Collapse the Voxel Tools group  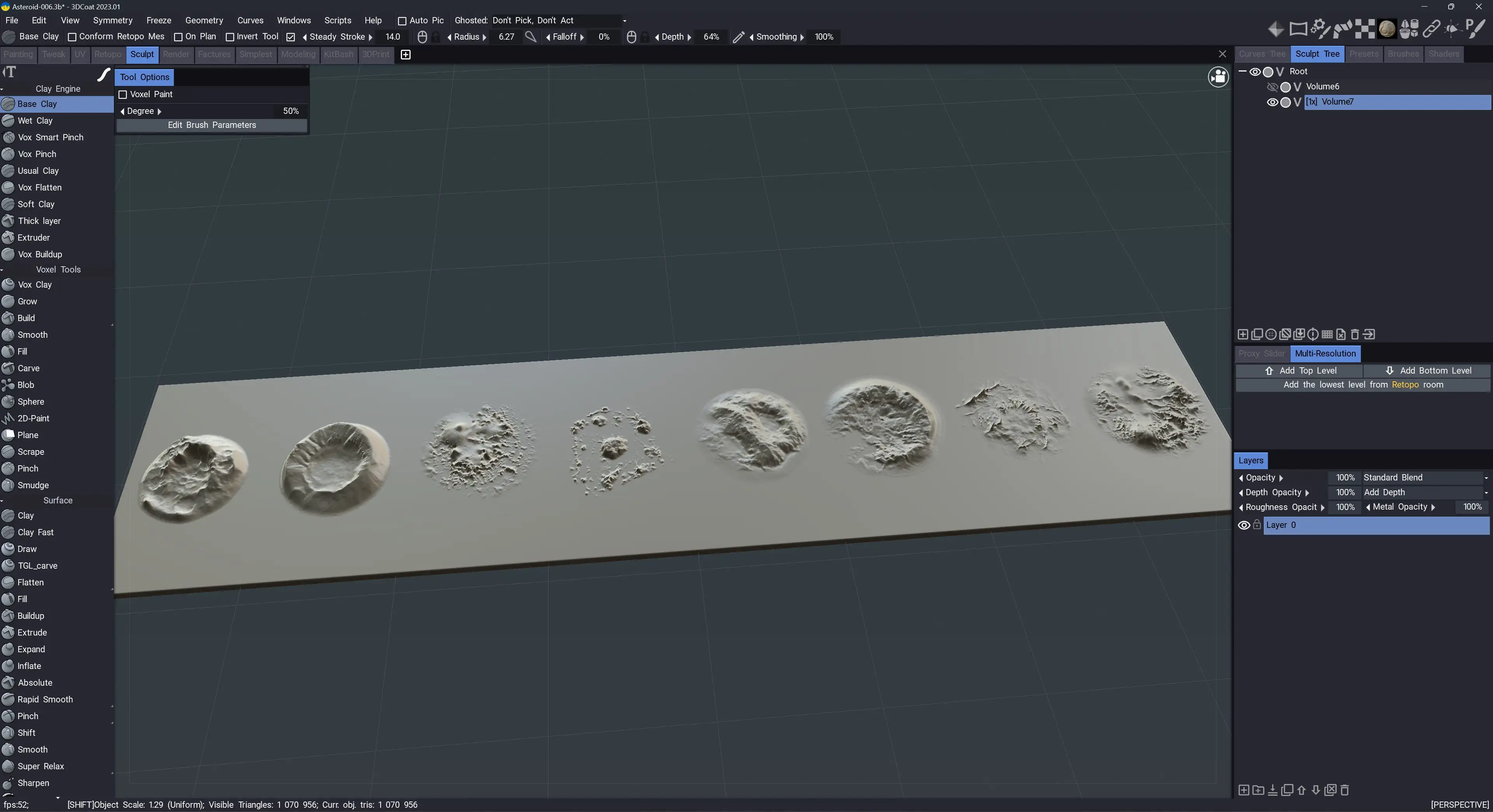pyautogui.click(x=2, y=270)
